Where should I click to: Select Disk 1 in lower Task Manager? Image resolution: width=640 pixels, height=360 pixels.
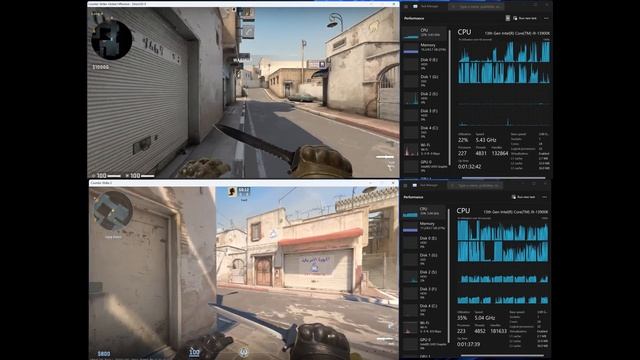(424, 259)
